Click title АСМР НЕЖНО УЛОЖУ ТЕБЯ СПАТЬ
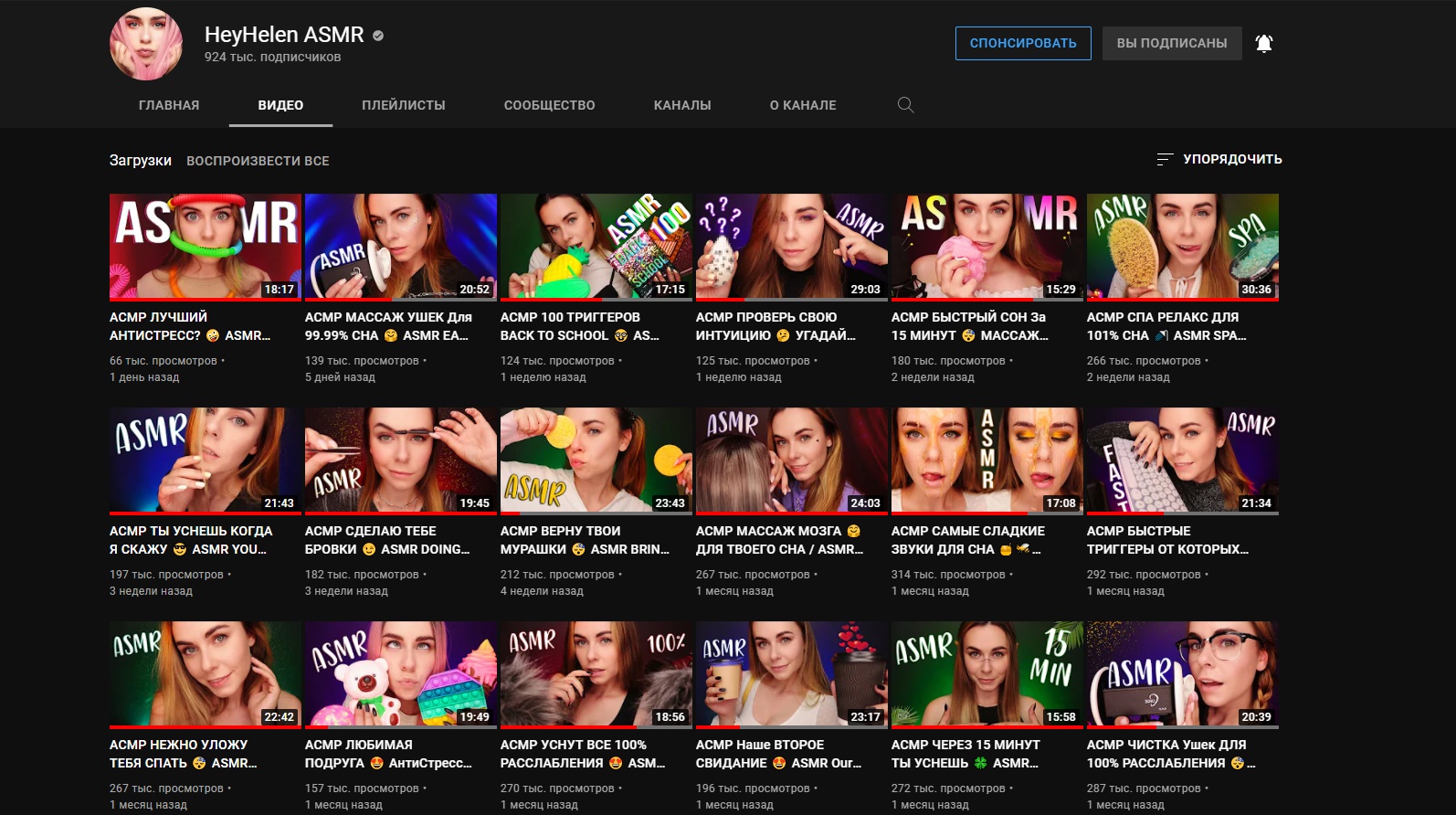Viewport: 1456px width, 815px height. coord(184,754)
